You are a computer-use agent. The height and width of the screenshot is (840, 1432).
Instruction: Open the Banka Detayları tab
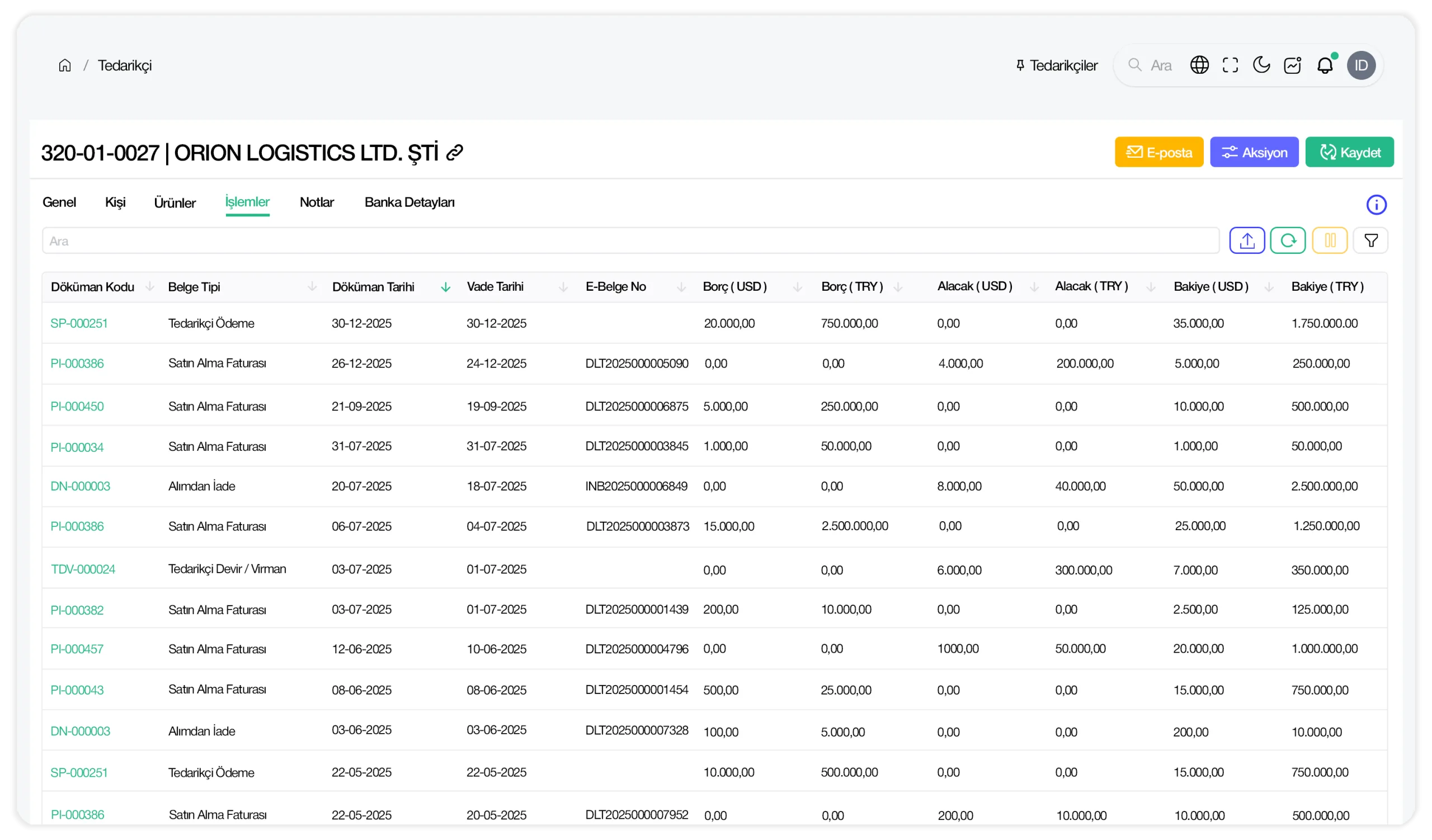coord(409,202)
